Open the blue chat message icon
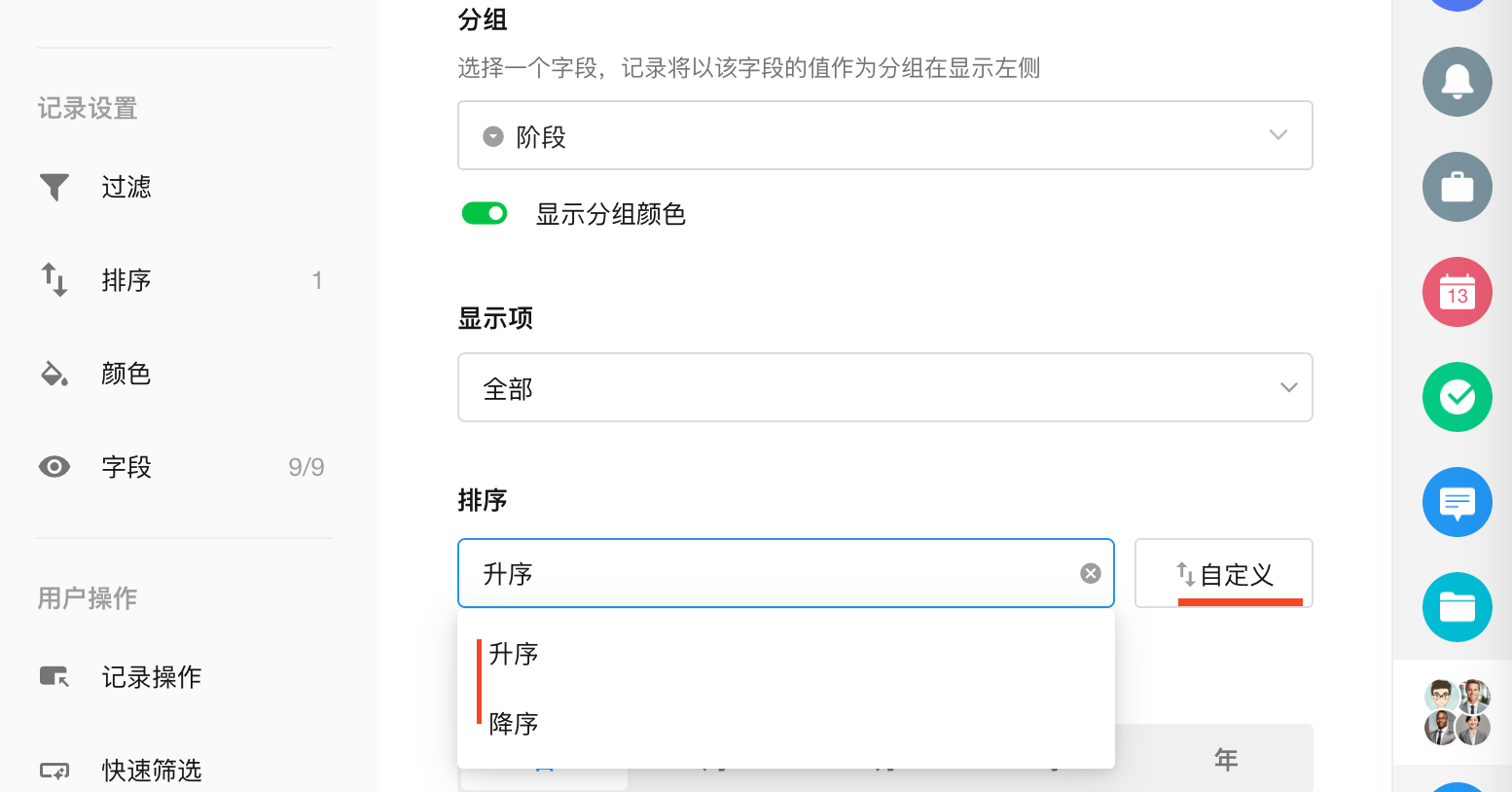The height and width of the screenshot is (792, 1512). click(1457, 502)
